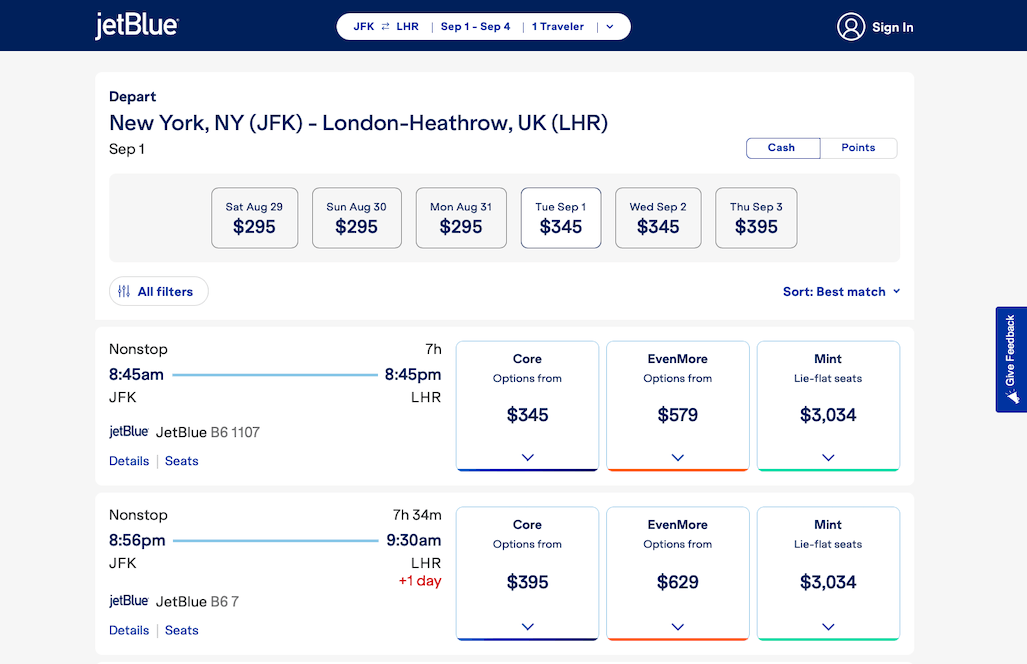
Task: Select the Sat Aug 29 date tab
Action: coord(254,218)
